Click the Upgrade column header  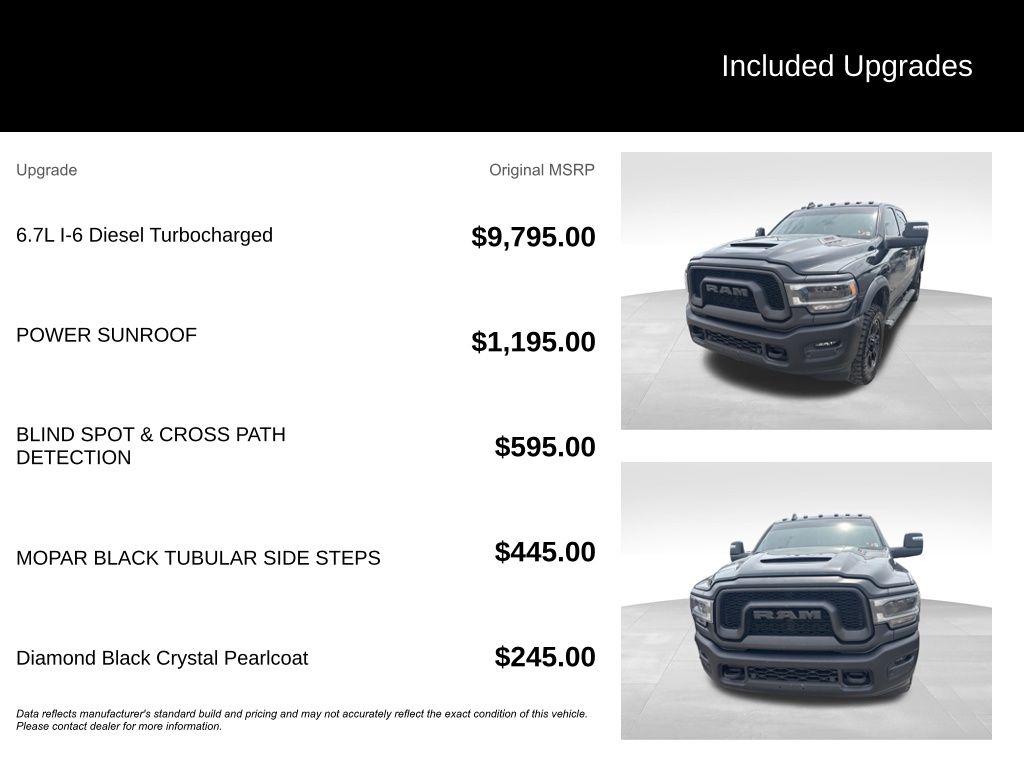46,170
